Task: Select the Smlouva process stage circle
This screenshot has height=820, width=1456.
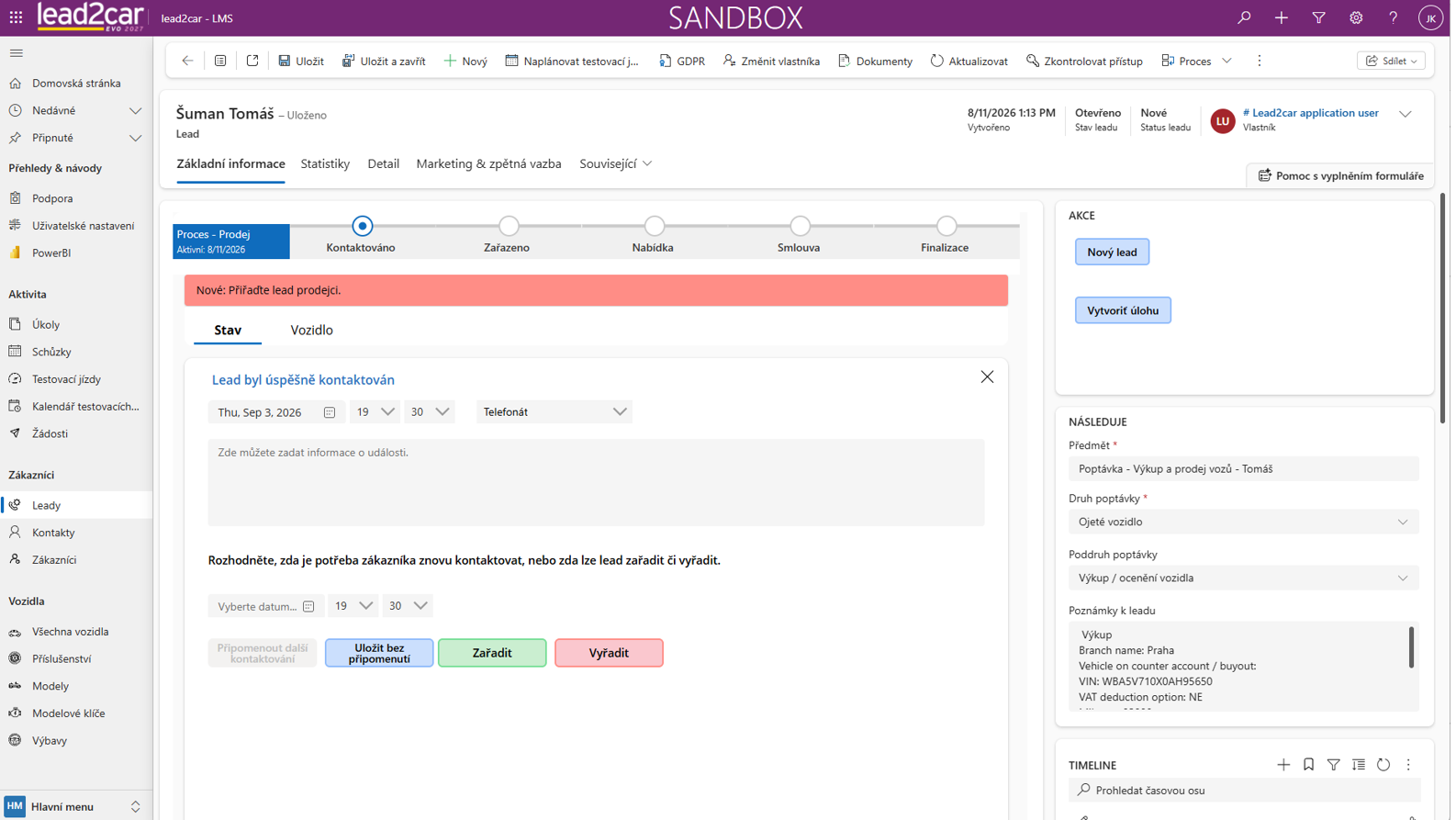Action: tap(801, 226)
